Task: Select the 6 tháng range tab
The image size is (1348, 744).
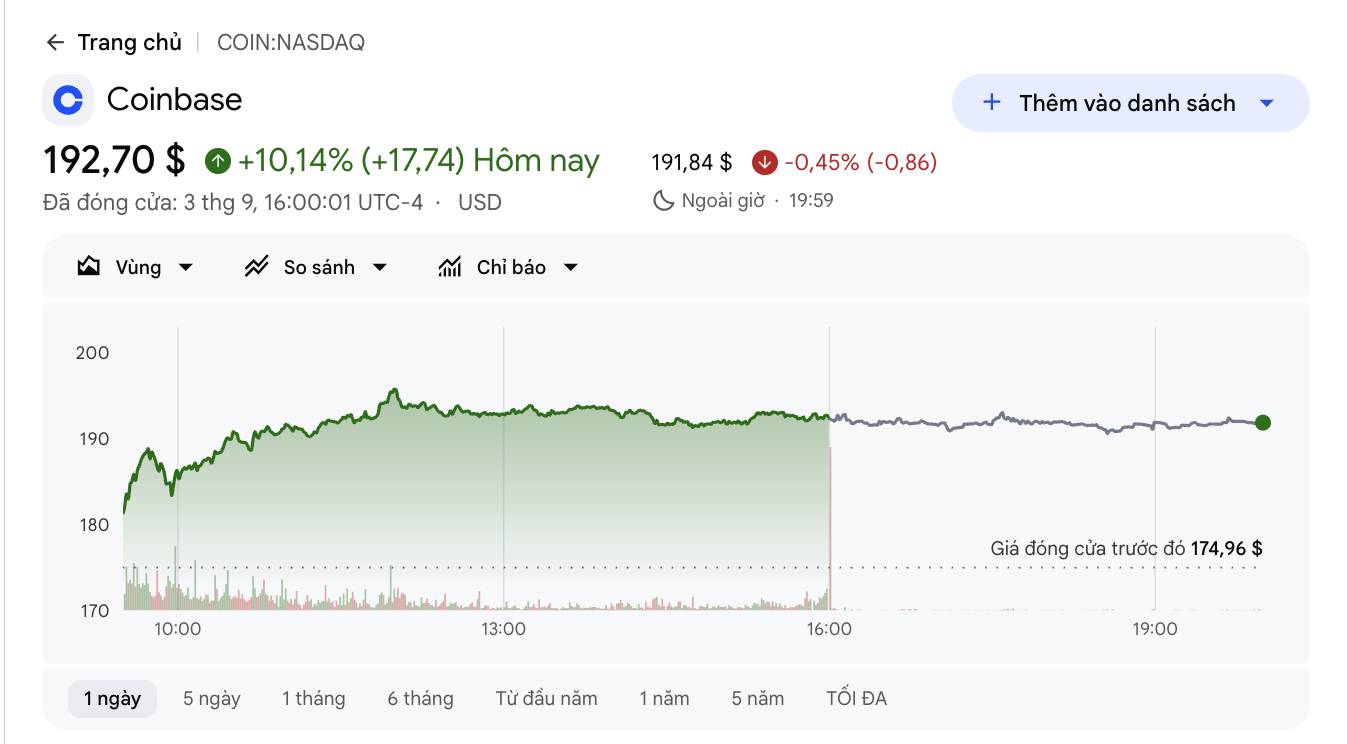Action: [x=420, y=698]
